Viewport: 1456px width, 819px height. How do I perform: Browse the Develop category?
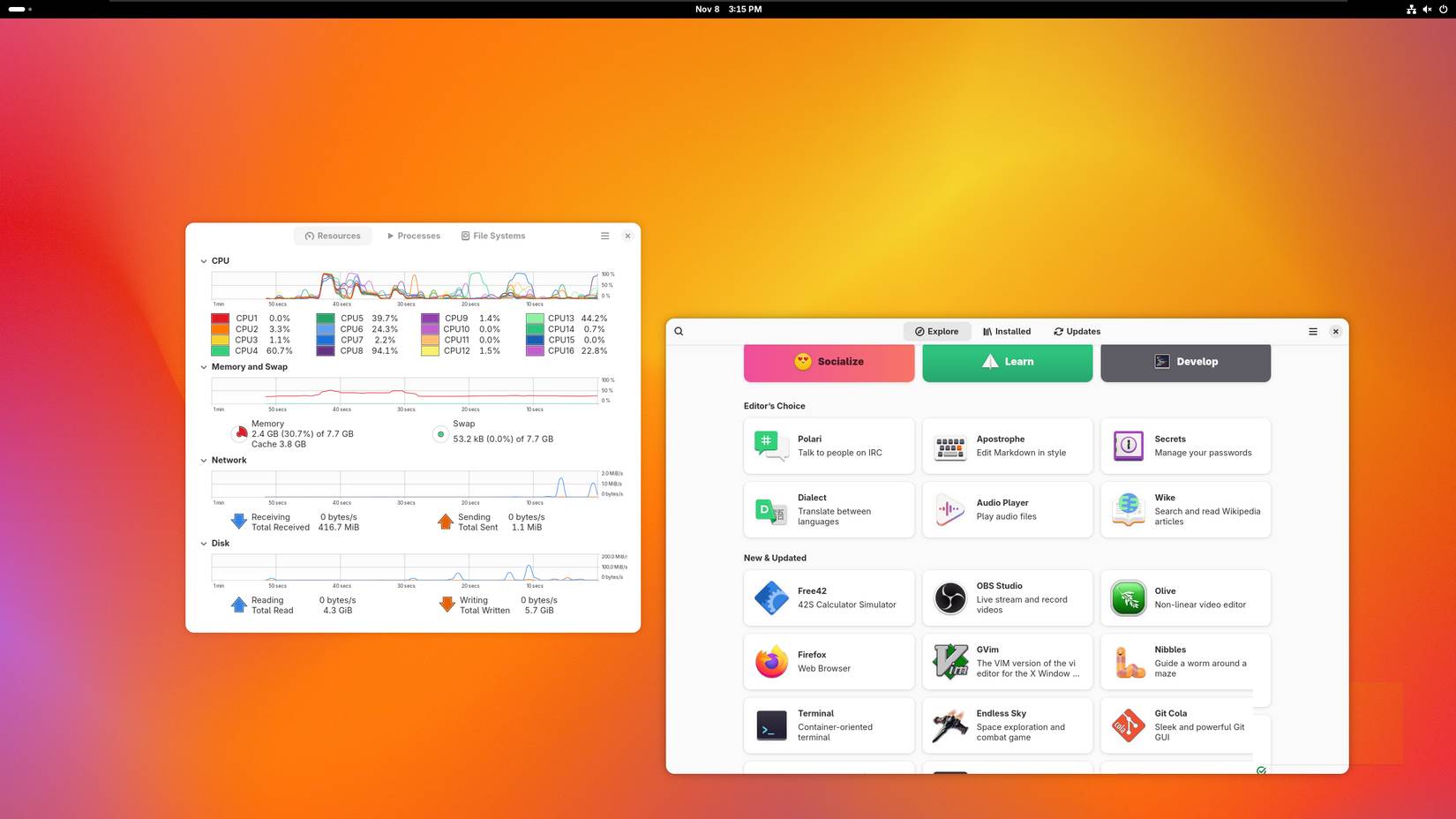click(1185, 362)
